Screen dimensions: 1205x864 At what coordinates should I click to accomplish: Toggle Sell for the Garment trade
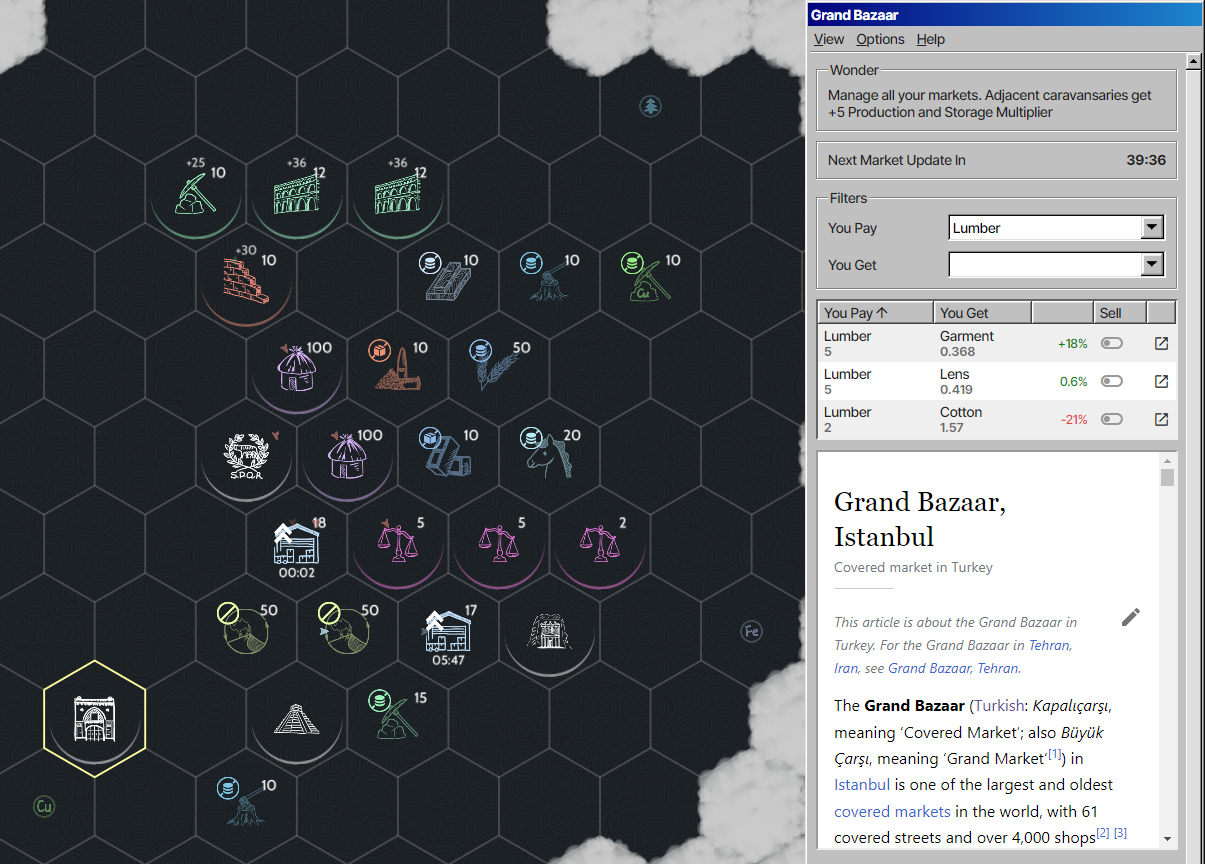[1111, 343]
